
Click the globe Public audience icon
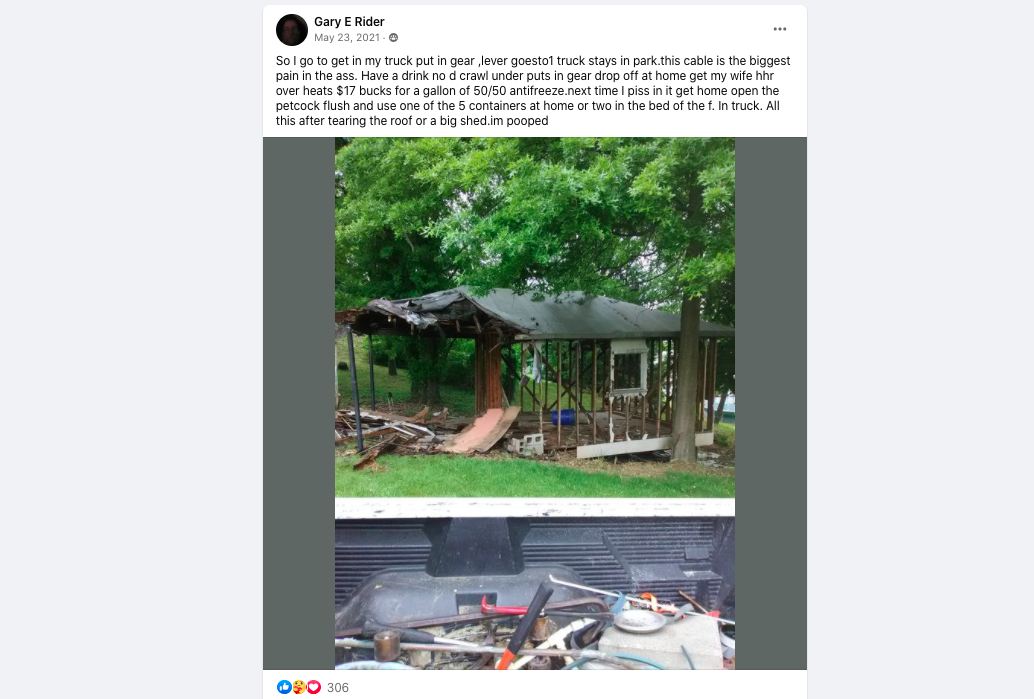[x=394, y=38]
